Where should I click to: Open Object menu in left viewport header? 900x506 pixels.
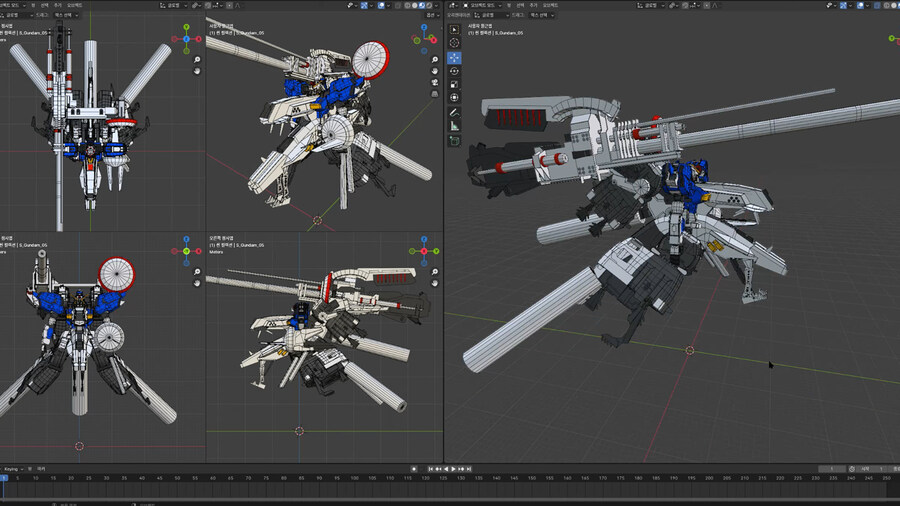tap(75, 5)
